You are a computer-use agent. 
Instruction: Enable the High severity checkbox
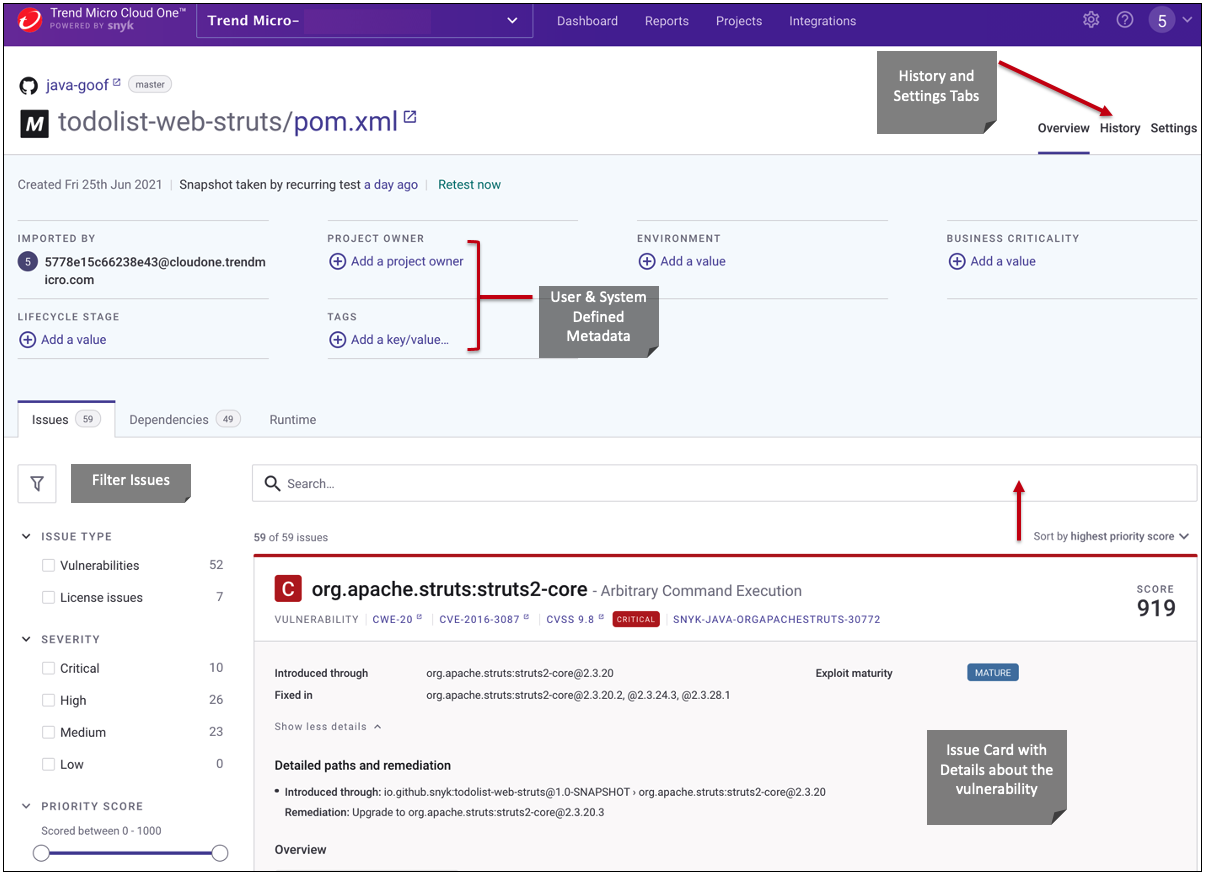[48, 700]
